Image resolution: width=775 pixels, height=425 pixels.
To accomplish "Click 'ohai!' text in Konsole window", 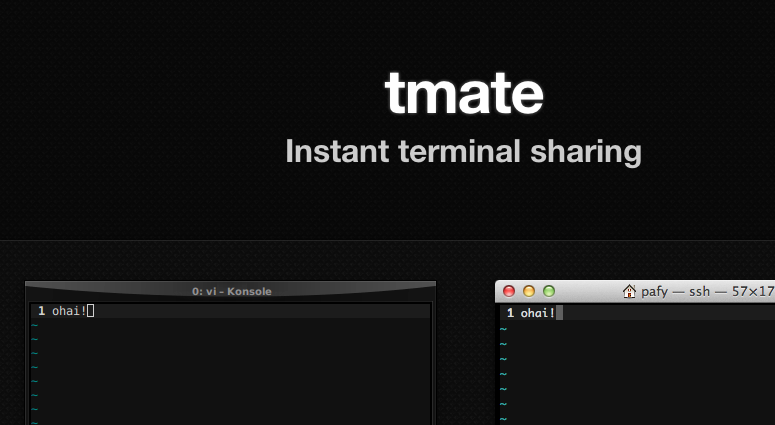I will 69,311.
